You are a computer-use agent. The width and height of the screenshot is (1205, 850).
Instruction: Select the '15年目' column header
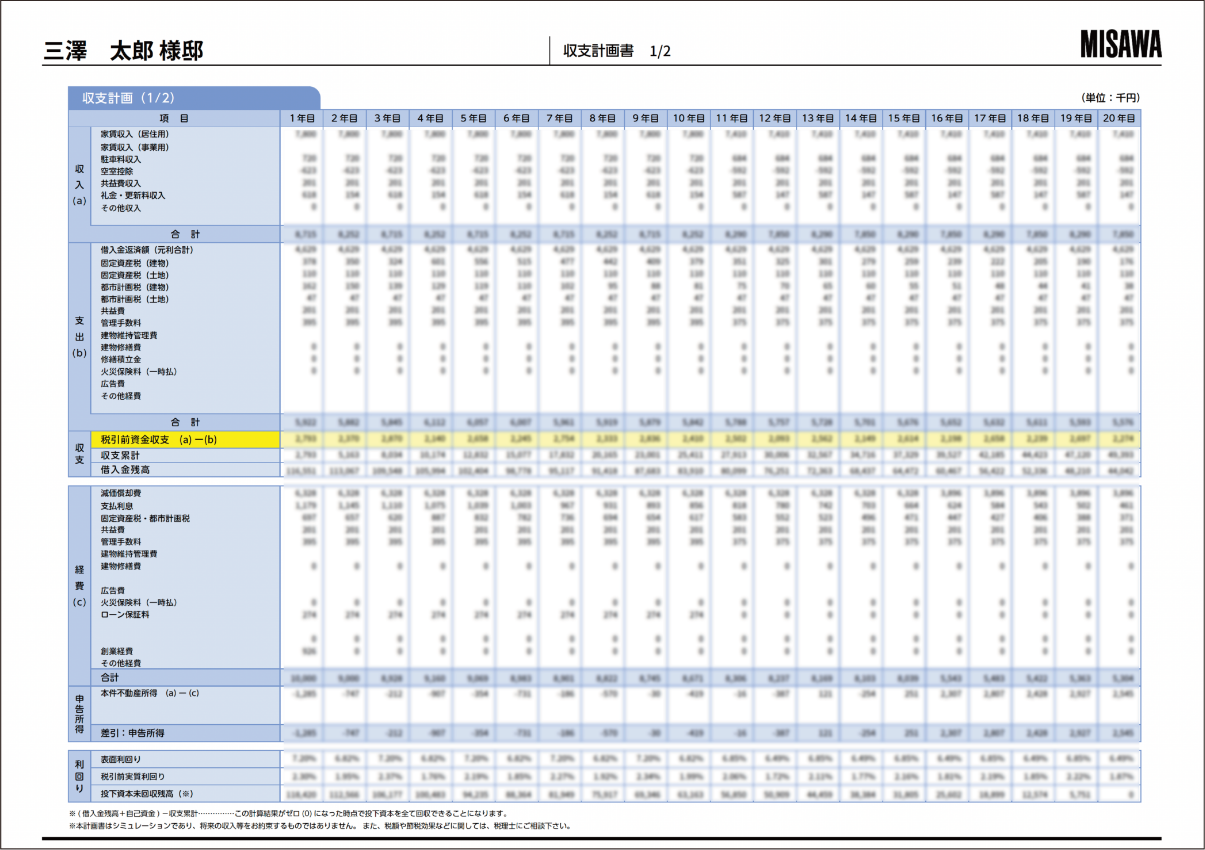(904, 118)
